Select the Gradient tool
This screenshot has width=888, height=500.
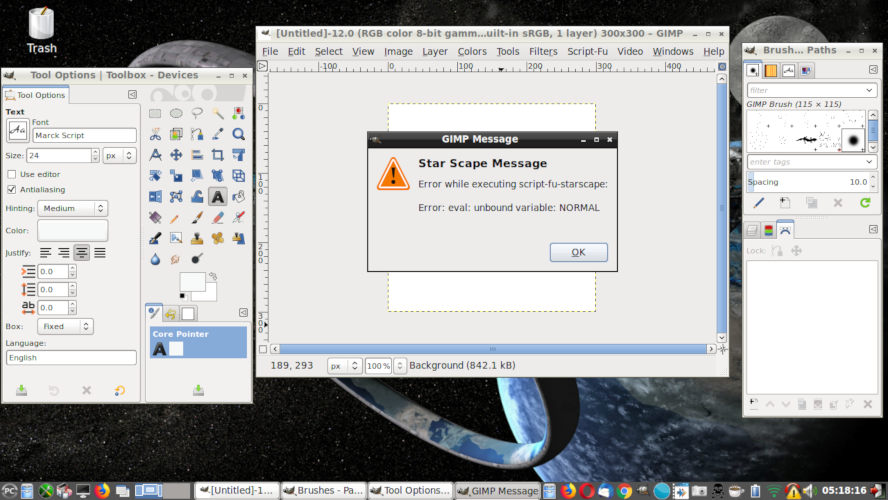[155, 217]
